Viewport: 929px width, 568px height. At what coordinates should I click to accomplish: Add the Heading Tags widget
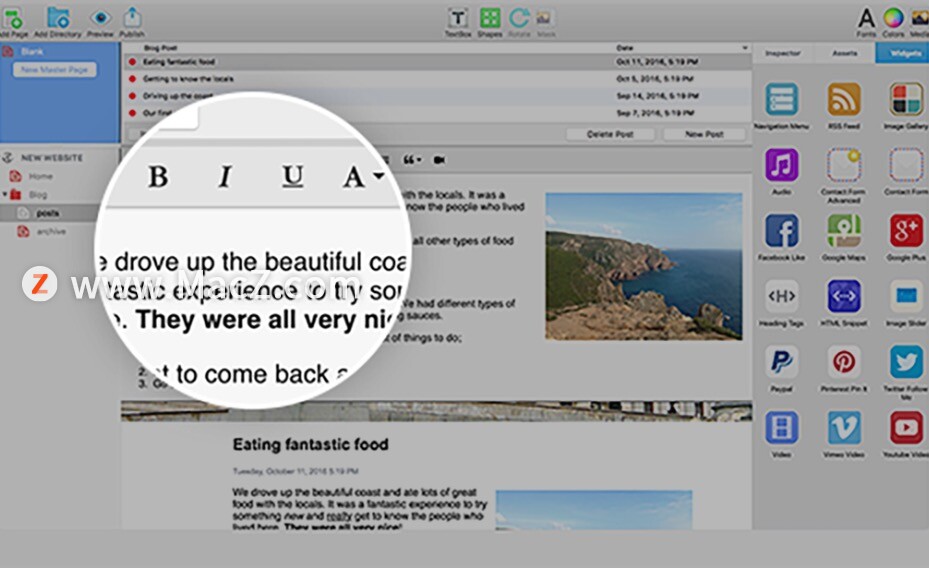(x=781, y=296)
